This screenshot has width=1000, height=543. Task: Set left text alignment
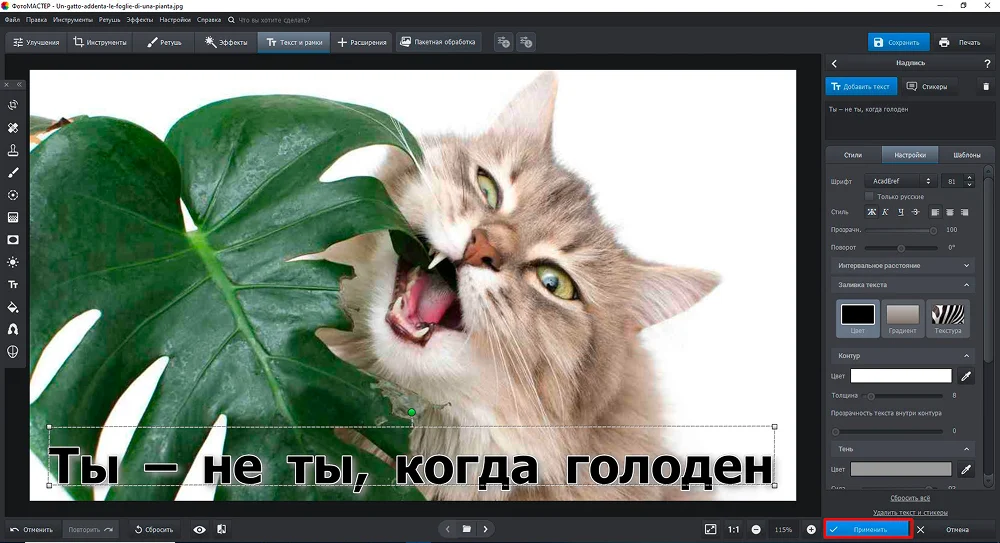935,212
